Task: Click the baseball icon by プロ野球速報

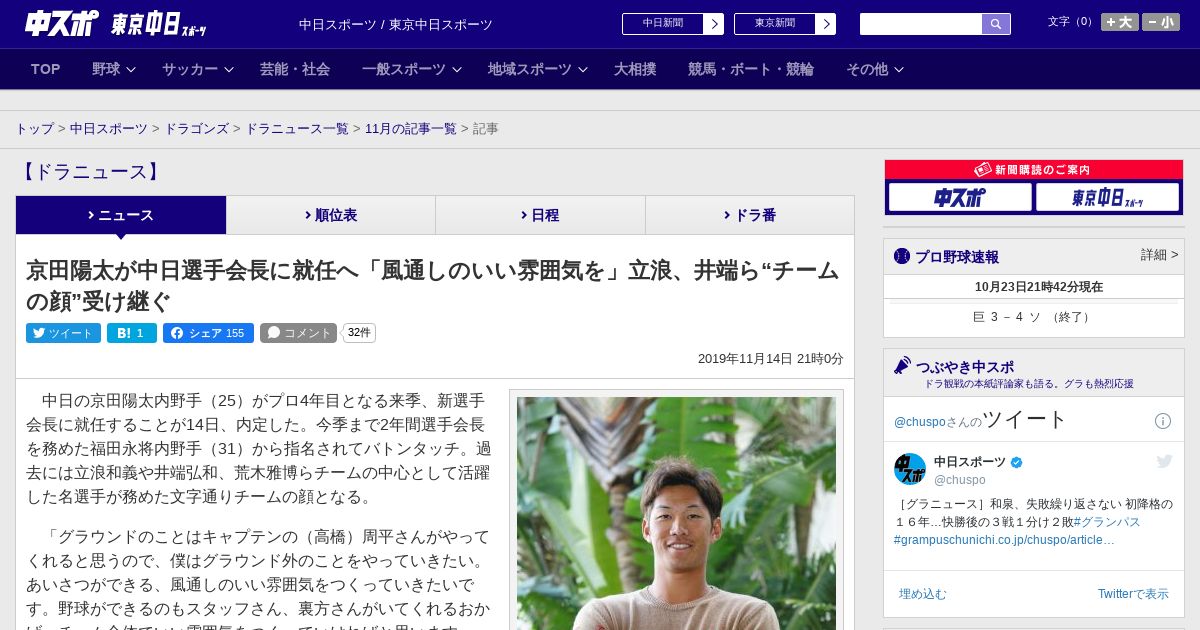Action: pos(902,256)
